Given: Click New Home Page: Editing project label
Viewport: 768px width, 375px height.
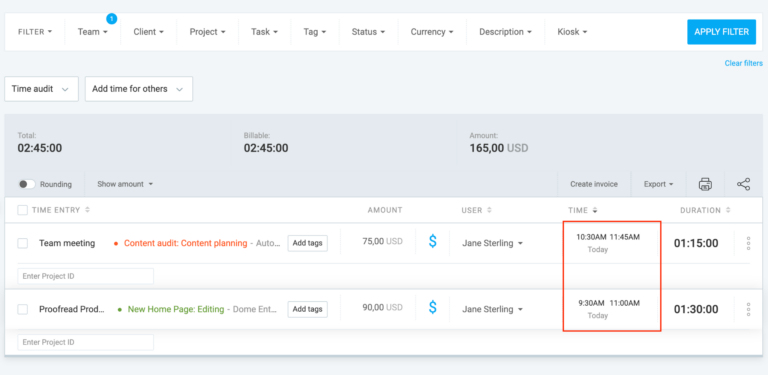Looking at the screenshot, I should coord(176,309).
